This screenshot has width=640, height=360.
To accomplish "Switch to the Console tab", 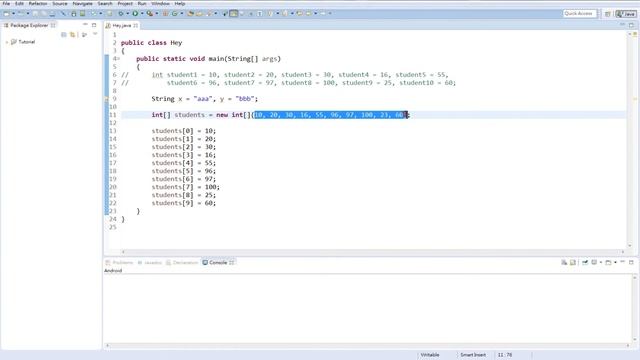I will 218,262.
